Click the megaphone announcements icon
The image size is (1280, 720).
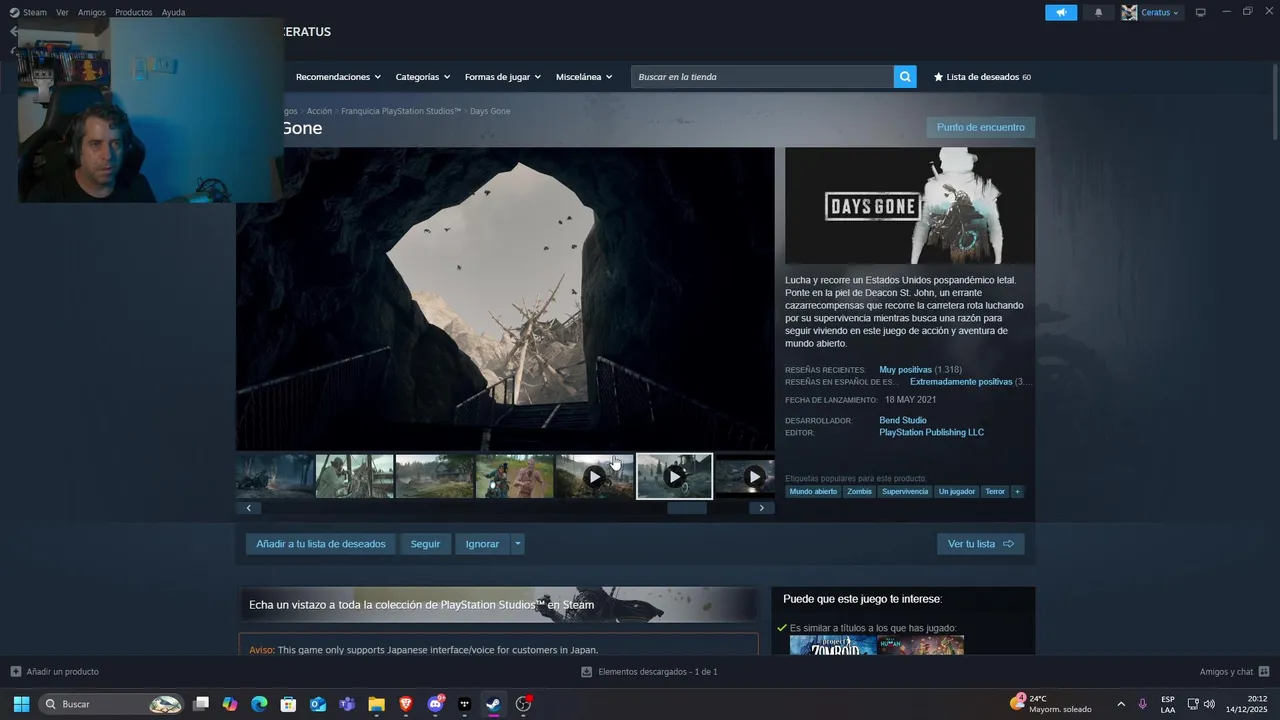coord(1061,13)
